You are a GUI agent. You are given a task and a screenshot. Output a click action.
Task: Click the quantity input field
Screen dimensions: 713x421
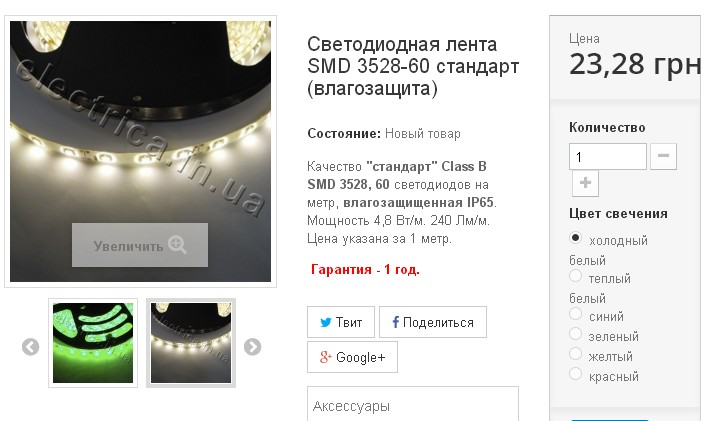[x=608, y=156]
